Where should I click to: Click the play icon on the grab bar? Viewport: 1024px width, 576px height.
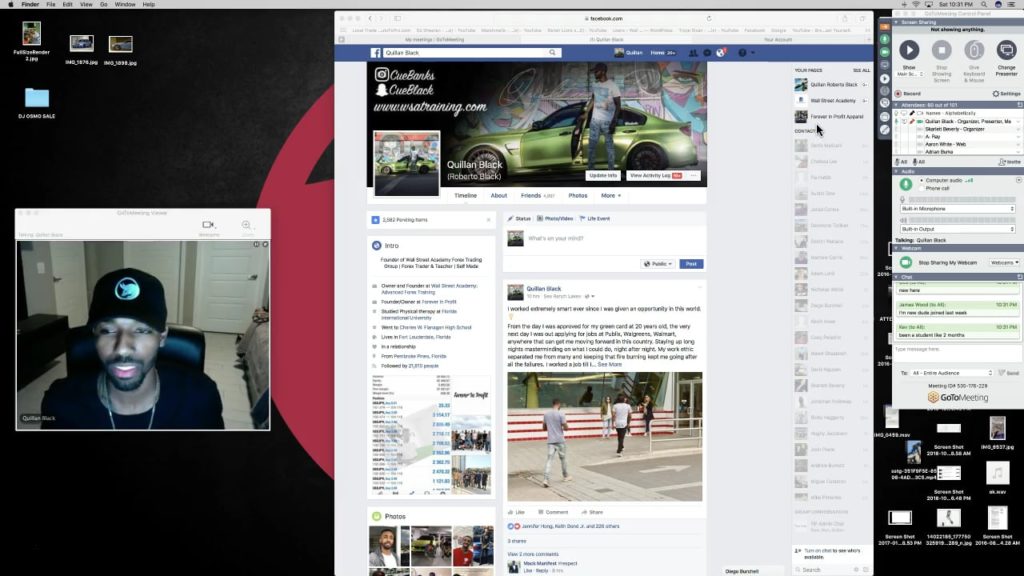click(x=885, y=79)
